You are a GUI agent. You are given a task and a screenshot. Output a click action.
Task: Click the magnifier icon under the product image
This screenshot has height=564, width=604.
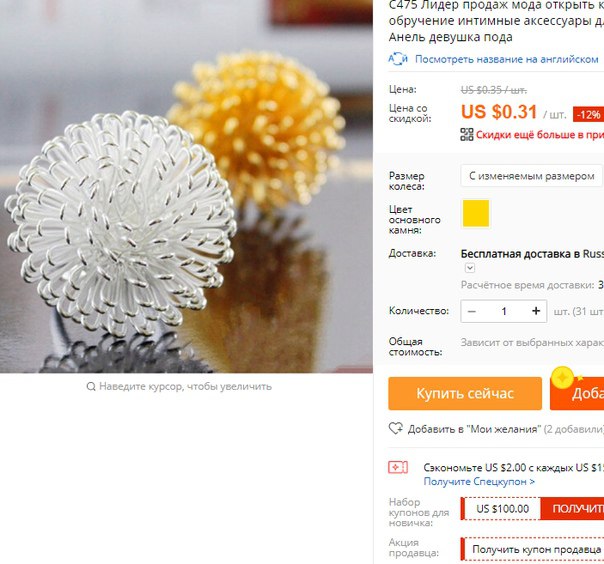pos(91,386)
